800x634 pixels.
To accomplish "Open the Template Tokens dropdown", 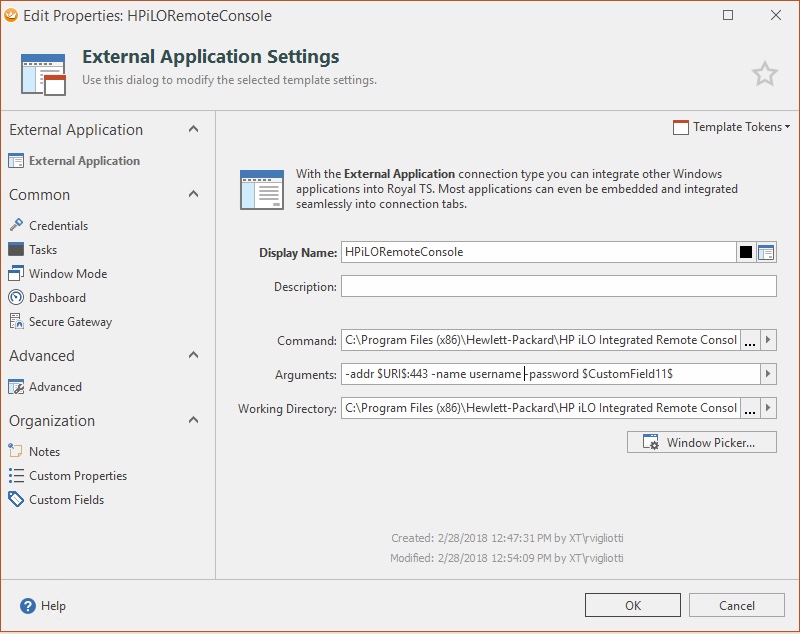I will point(732,127).
